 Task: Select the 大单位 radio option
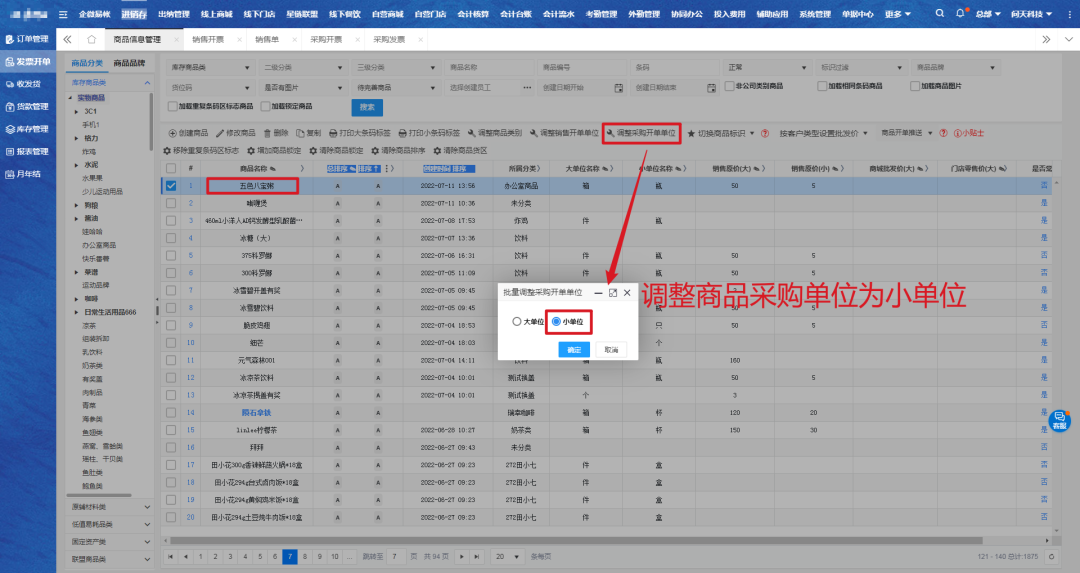coord(517,322)
